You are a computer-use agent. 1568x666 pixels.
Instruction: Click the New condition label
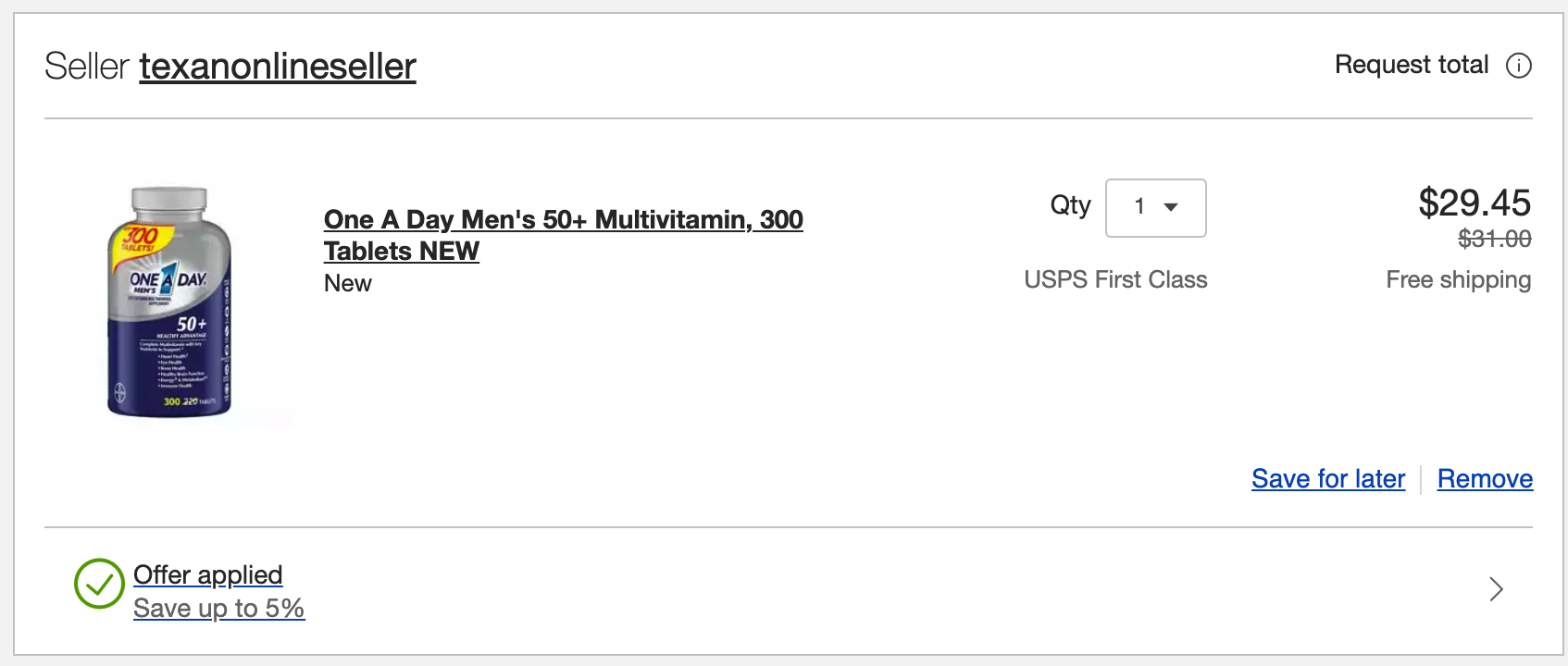(348, 284)
